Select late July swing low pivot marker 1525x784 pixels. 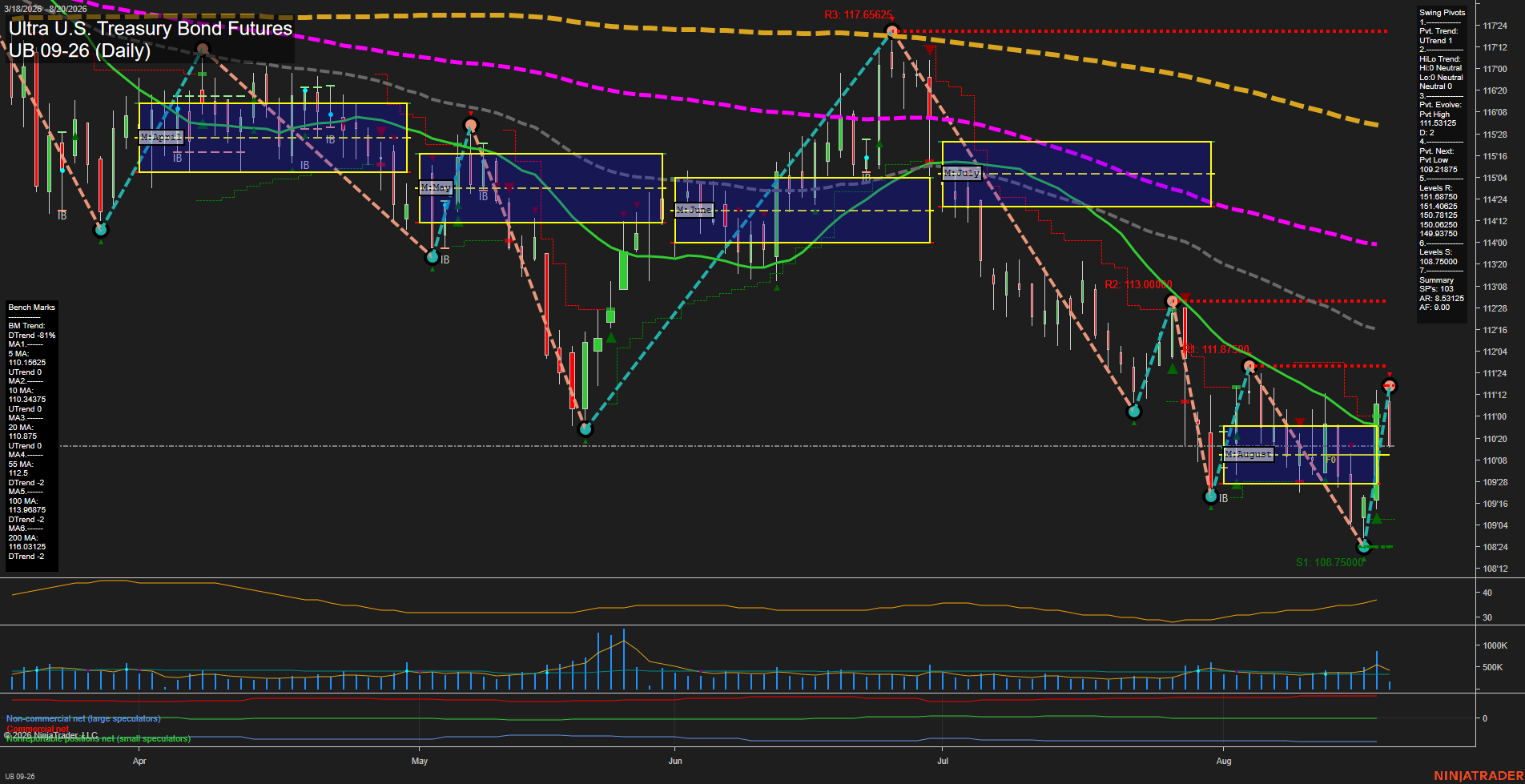(x=1133, y=412)
